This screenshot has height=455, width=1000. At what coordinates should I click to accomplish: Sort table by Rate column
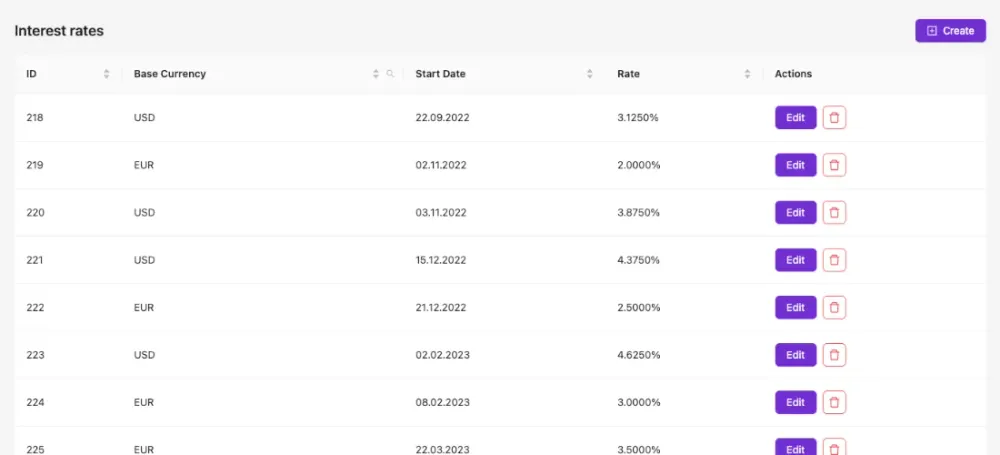[x=747, y=74]
